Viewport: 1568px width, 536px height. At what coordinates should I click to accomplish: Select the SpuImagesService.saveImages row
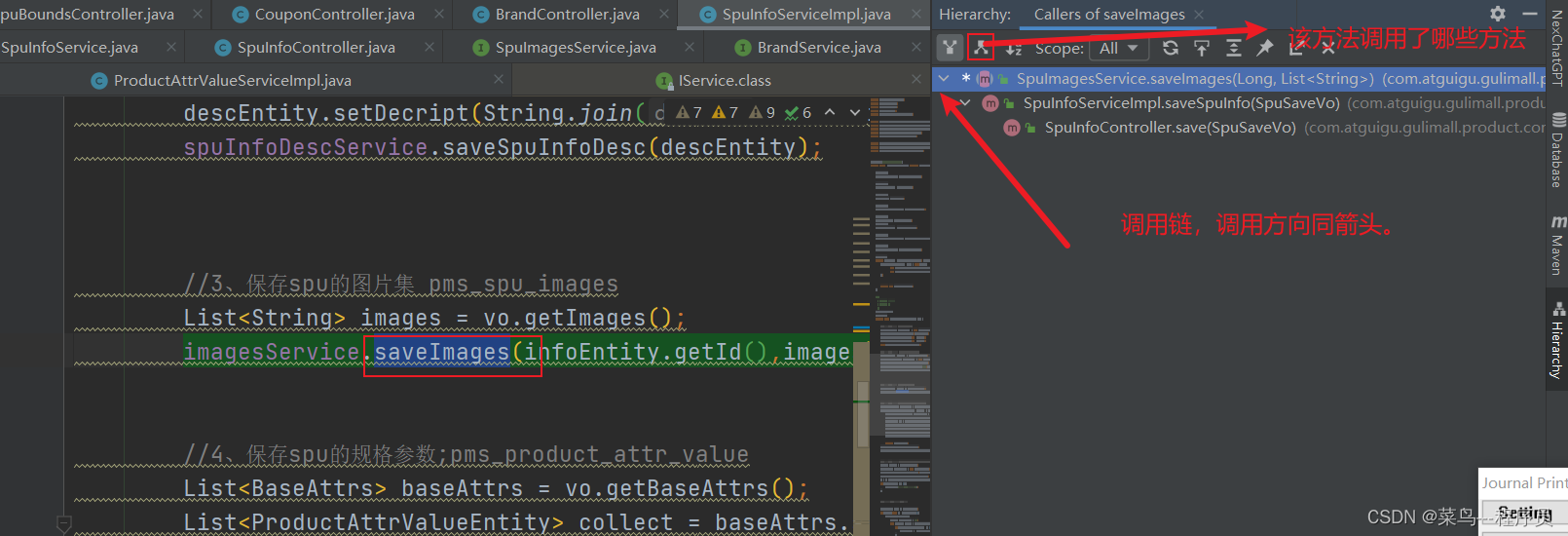coord(1239,78)
